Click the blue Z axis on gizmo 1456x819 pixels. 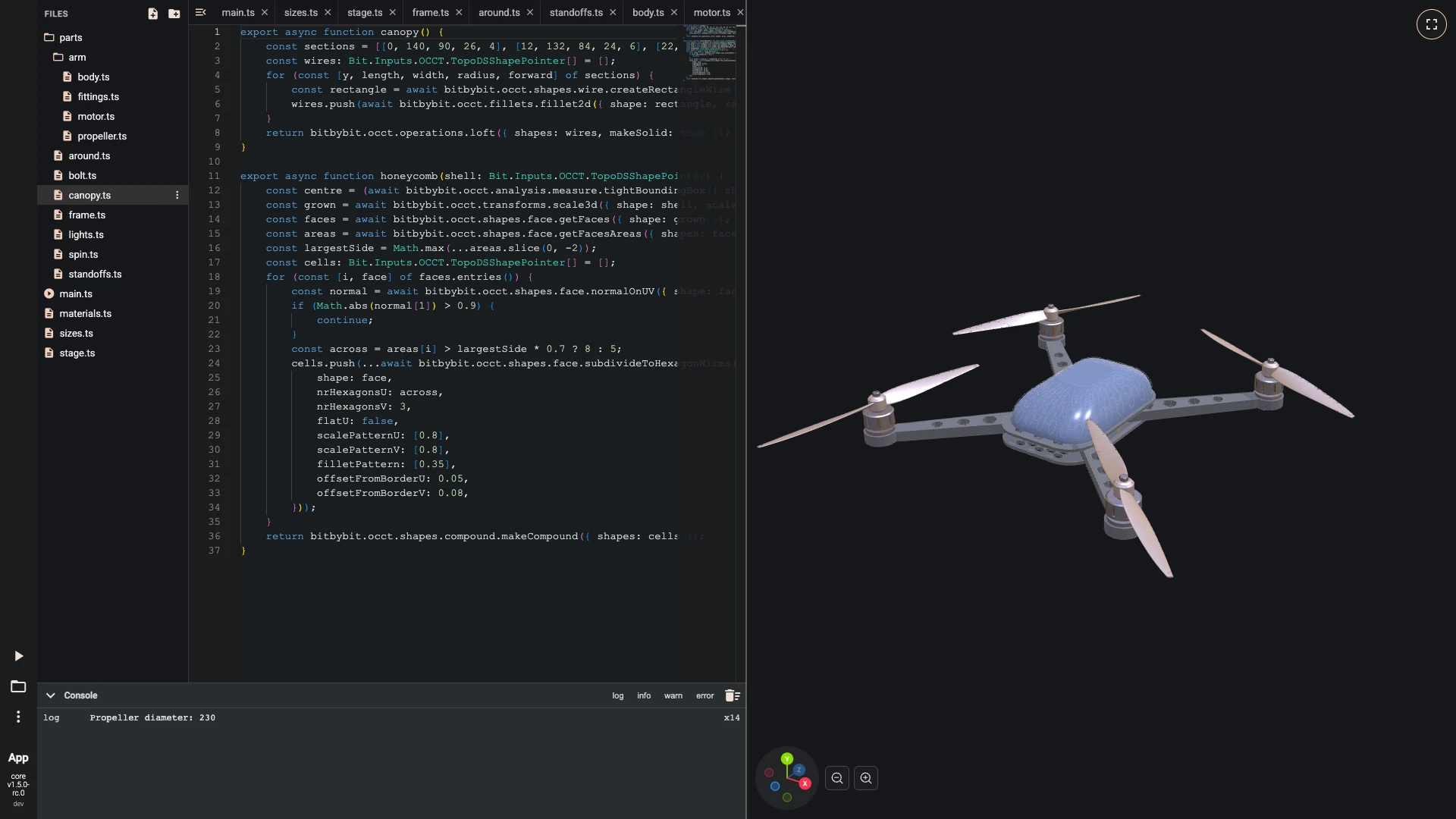(799, 770)
